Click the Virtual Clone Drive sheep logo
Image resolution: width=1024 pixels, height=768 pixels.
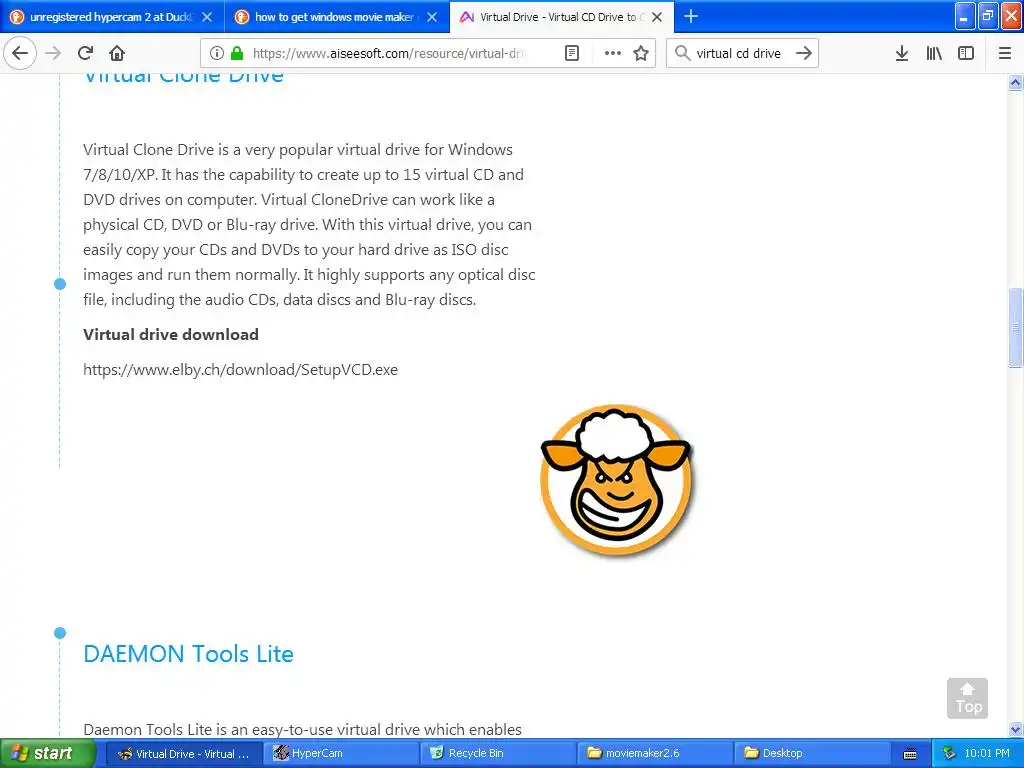(x=616, y=480)
